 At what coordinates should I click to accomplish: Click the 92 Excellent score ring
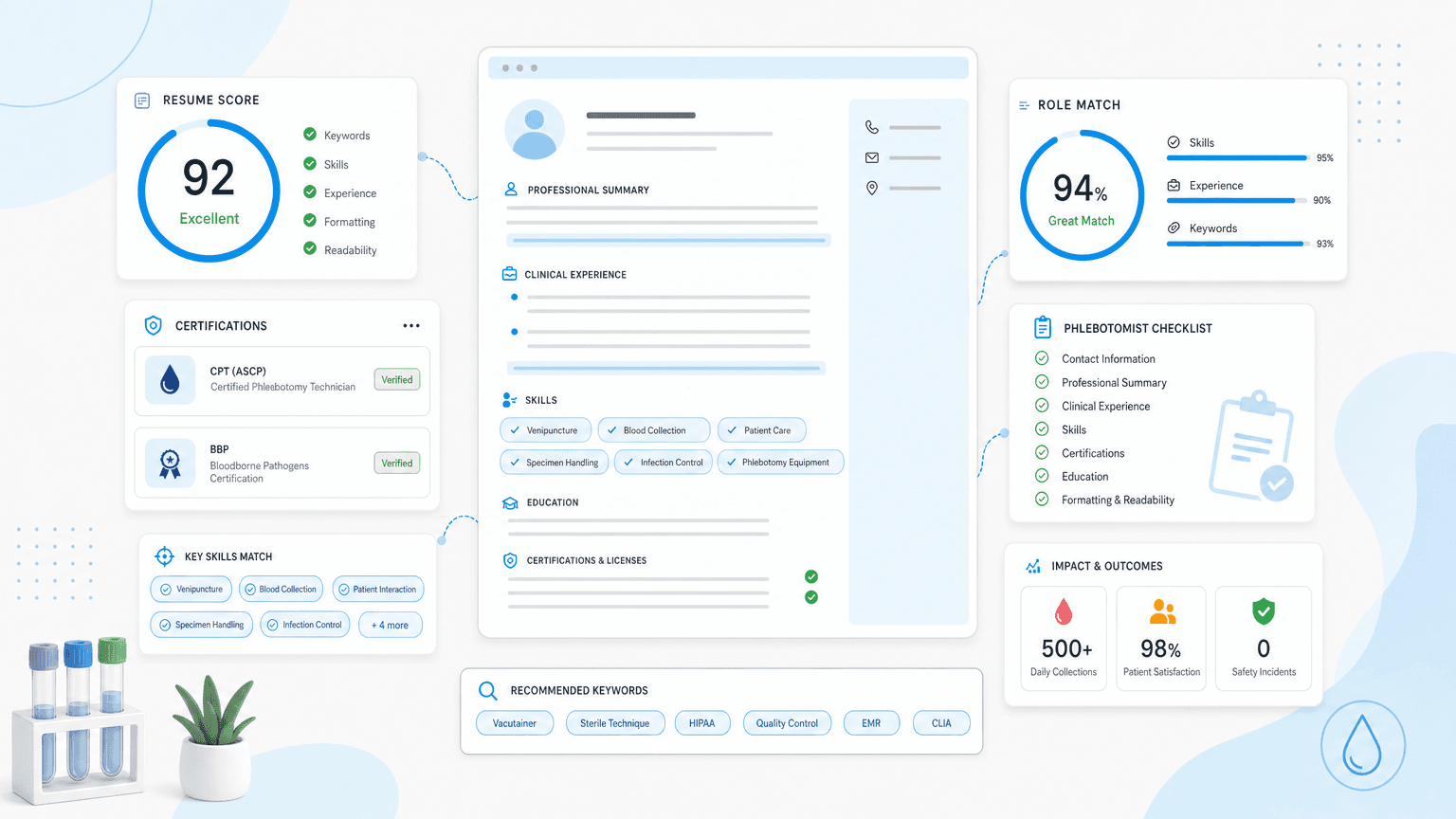pos(209,191)
